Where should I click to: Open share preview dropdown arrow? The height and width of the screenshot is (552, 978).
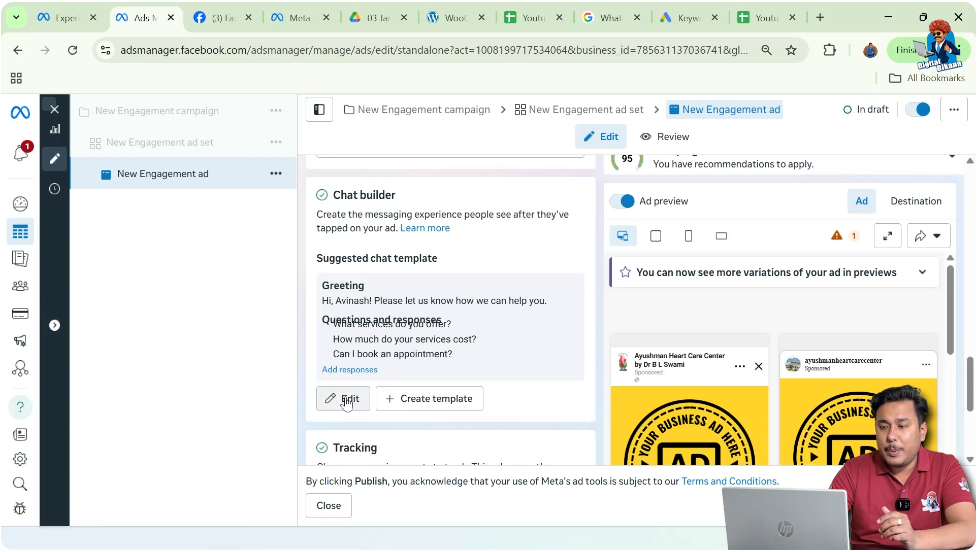pos(936,236)
